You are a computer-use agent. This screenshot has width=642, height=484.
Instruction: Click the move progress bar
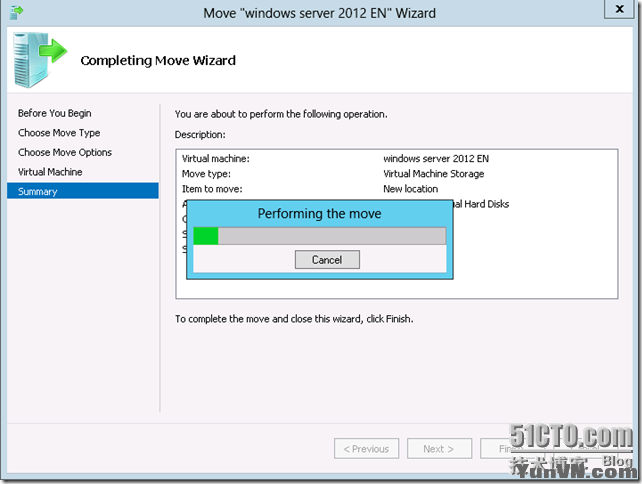319,236
